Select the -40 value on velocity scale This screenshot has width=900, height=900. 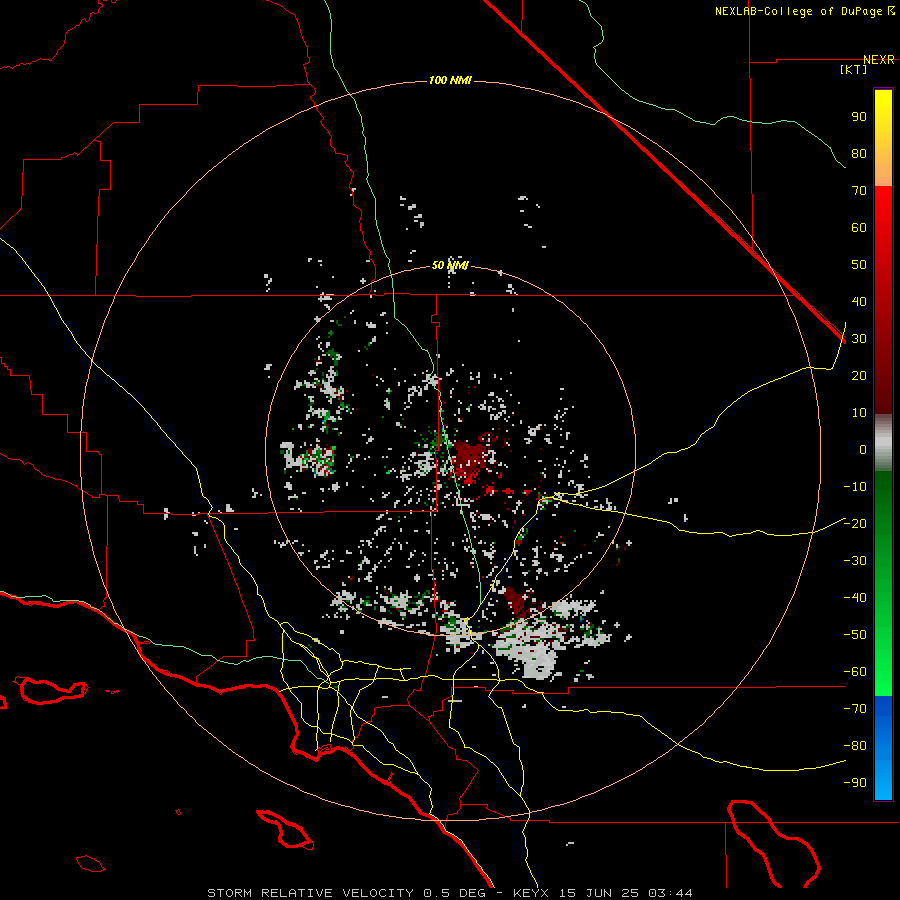(x=855, y=598)
